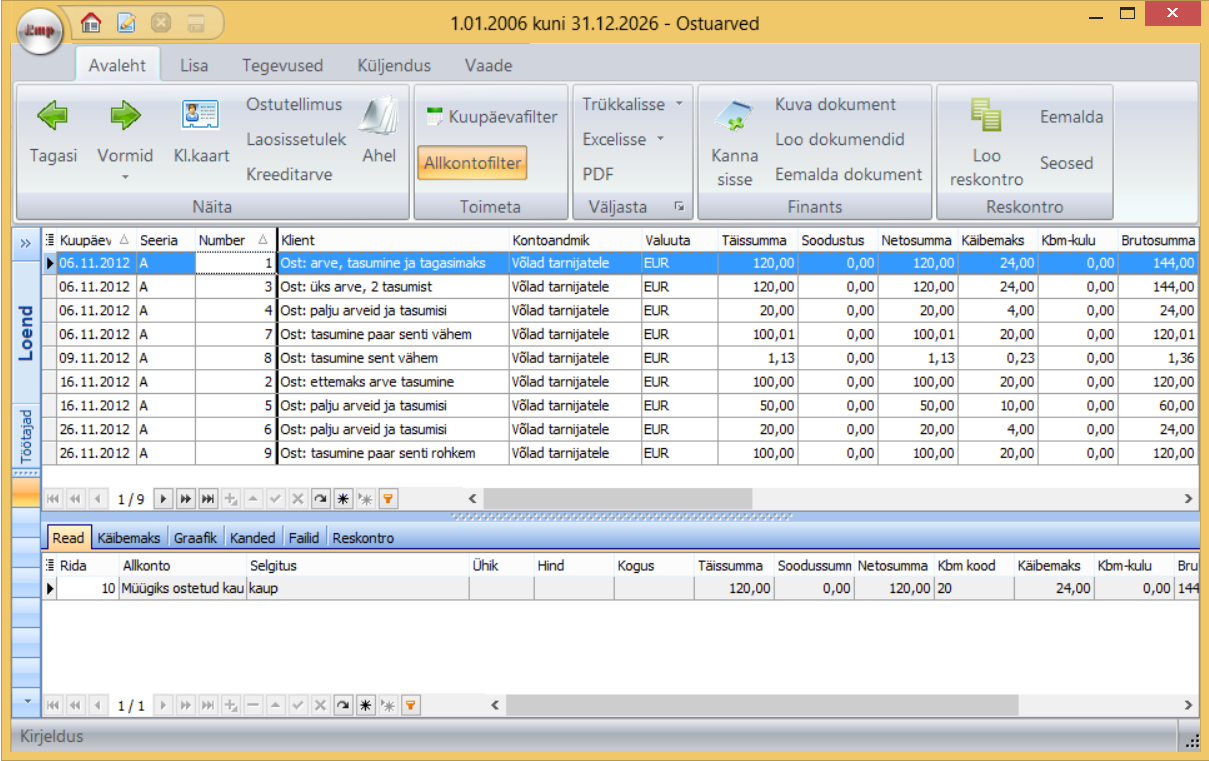
Task: Click the Ahel chain documents icon
Action: (x=379, y=116)
